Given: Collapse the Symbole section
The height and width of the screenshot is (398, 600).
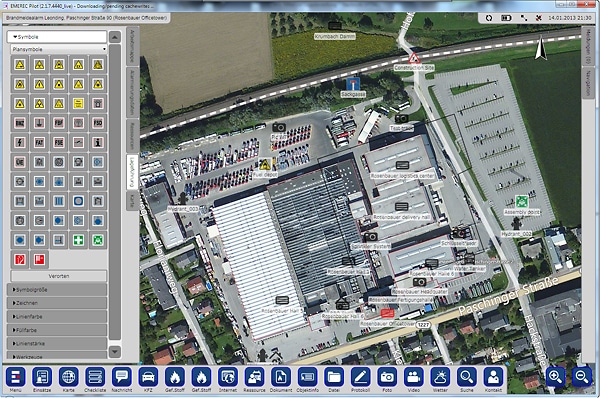Looking at the screenshot, I should tap(57, 37).
